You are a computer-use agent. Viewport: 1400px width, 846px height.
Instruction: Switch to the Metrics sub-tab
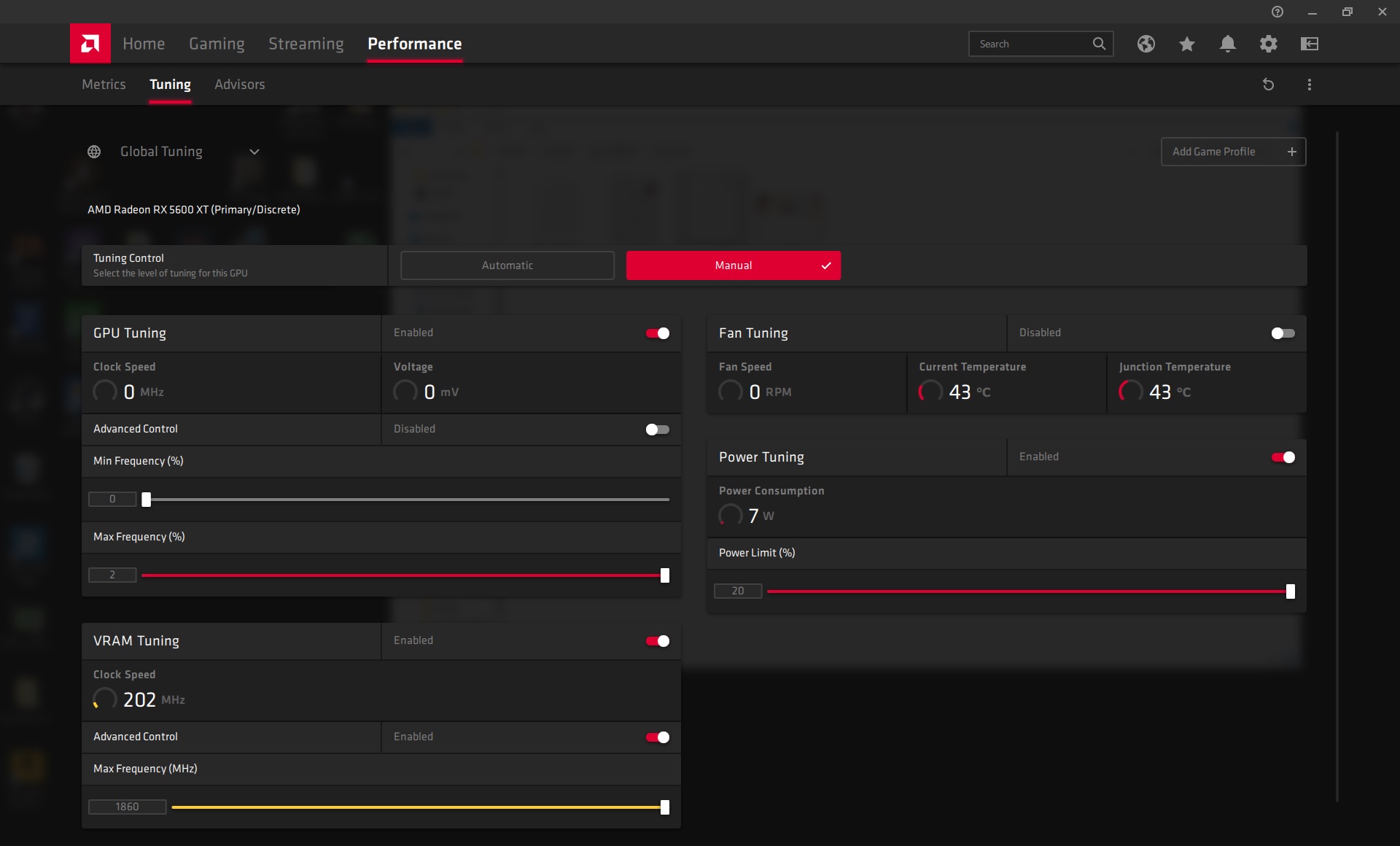[104, 85]
